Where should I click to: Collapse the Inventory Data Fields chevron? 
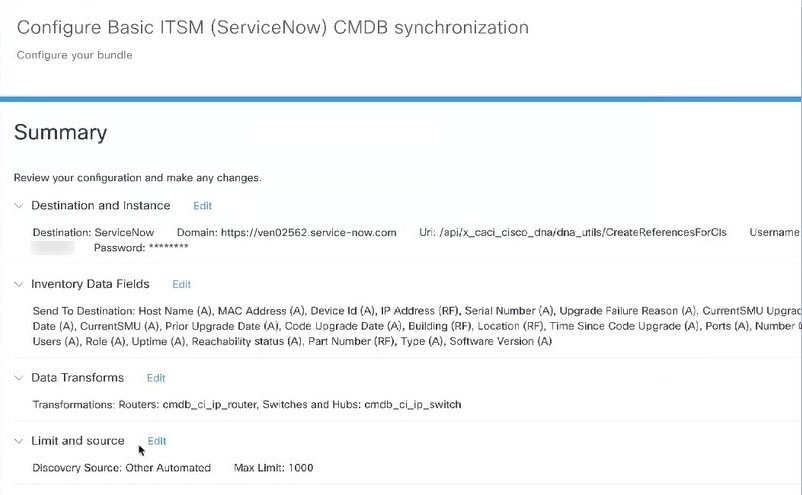(x=19, y=284)
